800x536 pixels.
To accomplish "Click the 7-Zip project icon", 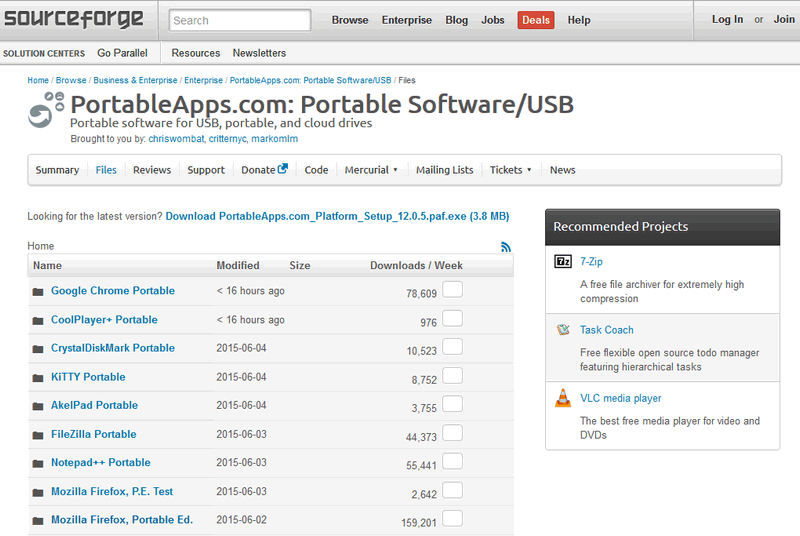I will point(563,262).
